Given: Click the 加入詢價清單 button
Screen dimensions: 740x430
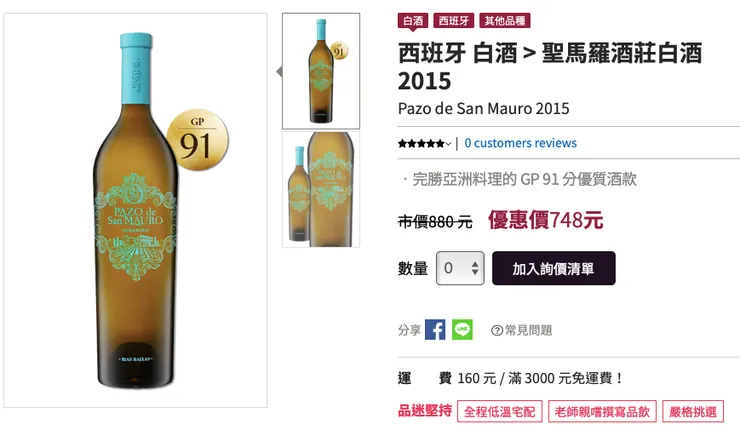Looking at the screenshot, I should tap(554, 268).
